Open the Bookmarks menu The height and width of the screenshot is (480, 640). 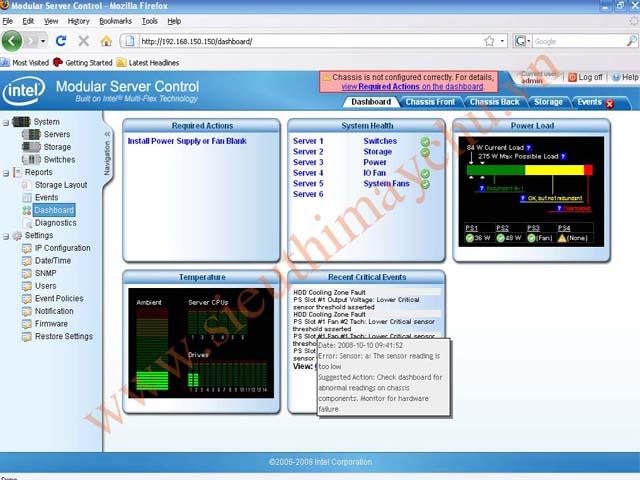[116, 21]
